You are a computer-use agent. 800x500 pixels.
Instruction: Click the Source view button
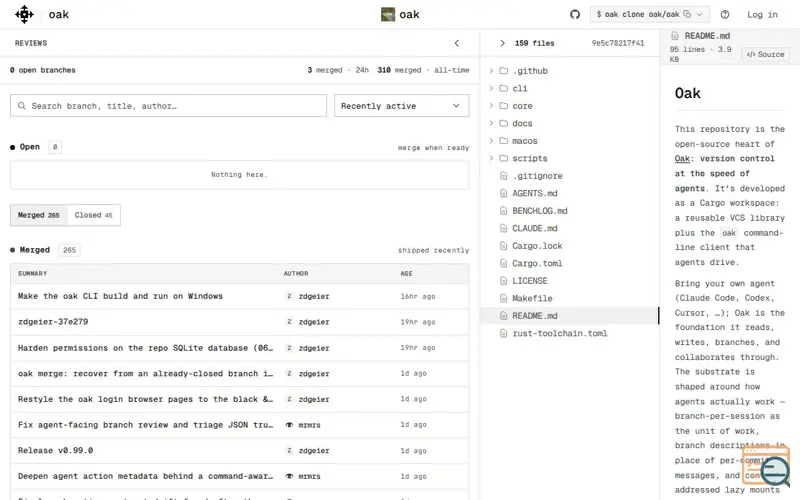765,54
